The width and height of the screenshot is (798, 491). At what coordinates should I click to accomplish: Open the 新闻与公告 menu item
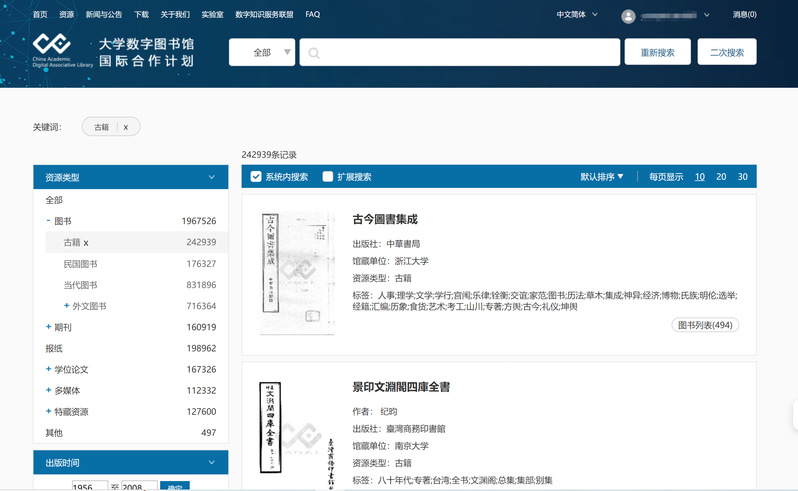[104, 15]
